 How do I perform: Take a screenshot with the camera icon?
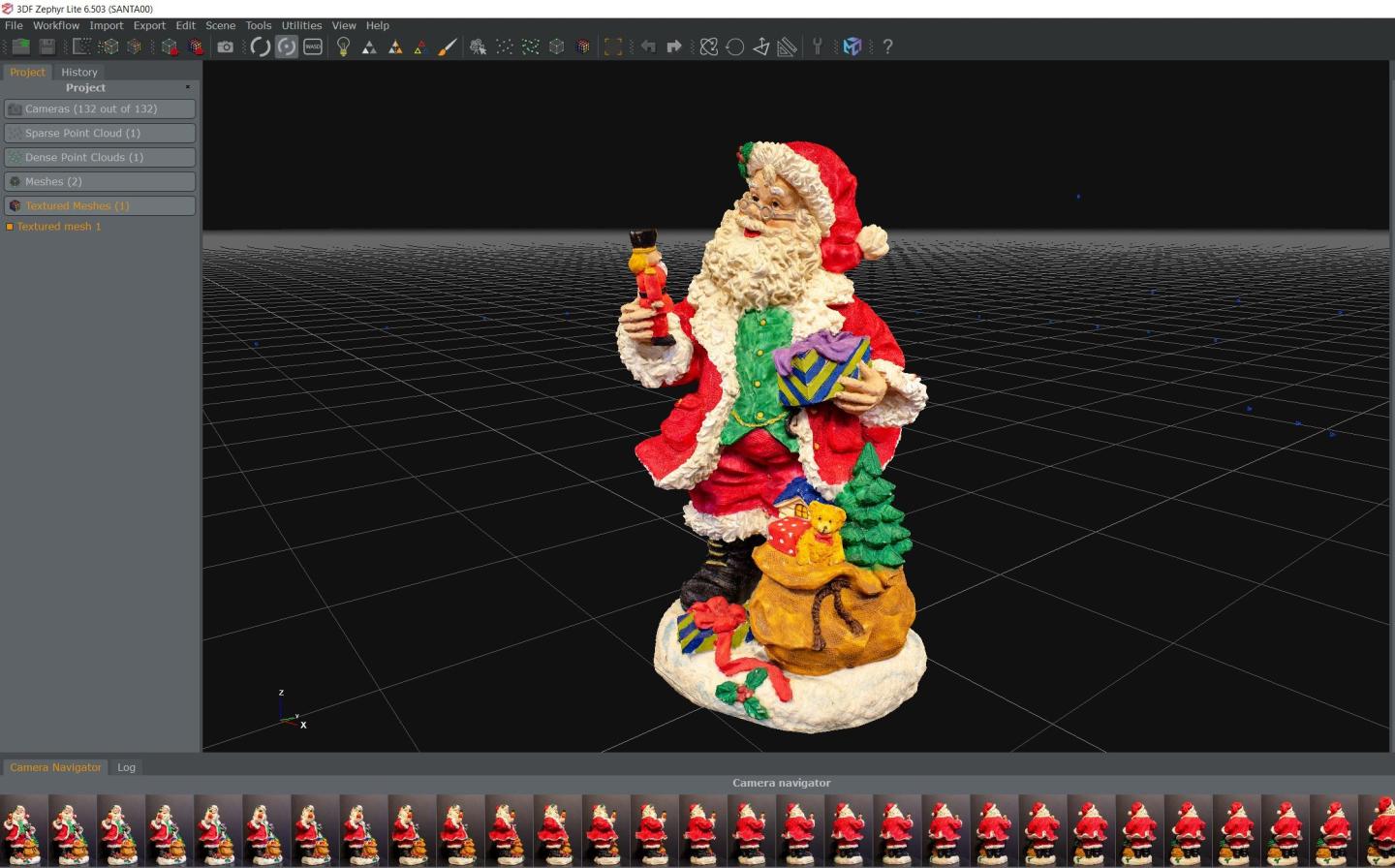point(226,46)
